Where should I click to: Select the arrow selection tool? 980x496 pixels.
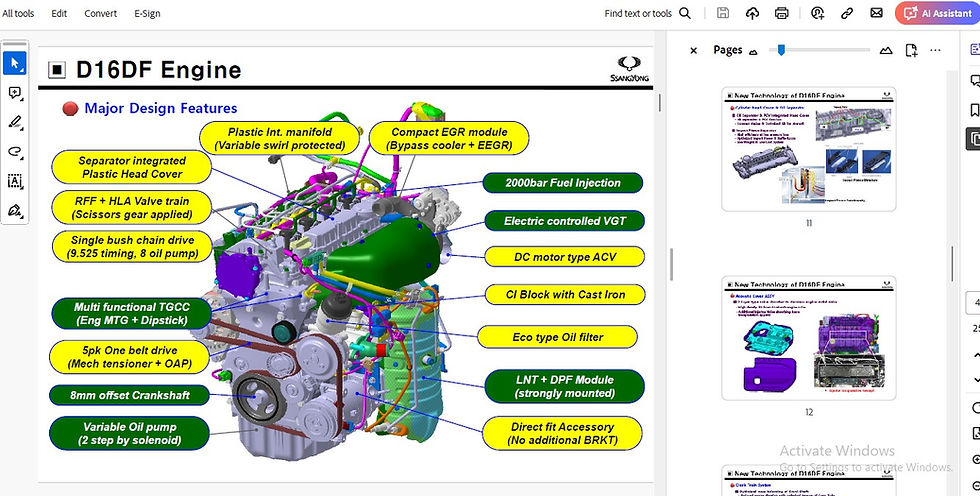tap(15, 63)
